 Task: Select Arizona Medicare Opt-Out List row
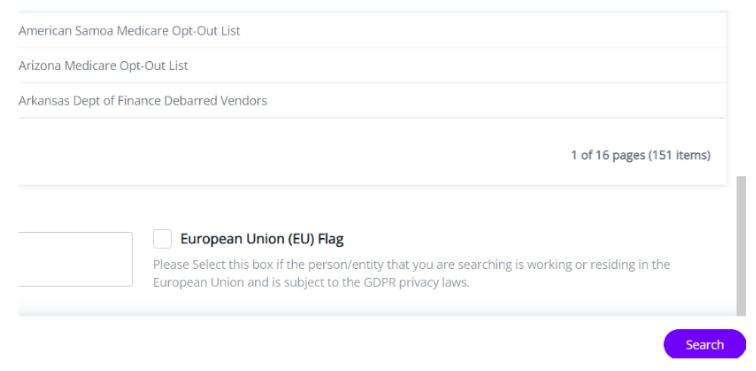[372, 65]
